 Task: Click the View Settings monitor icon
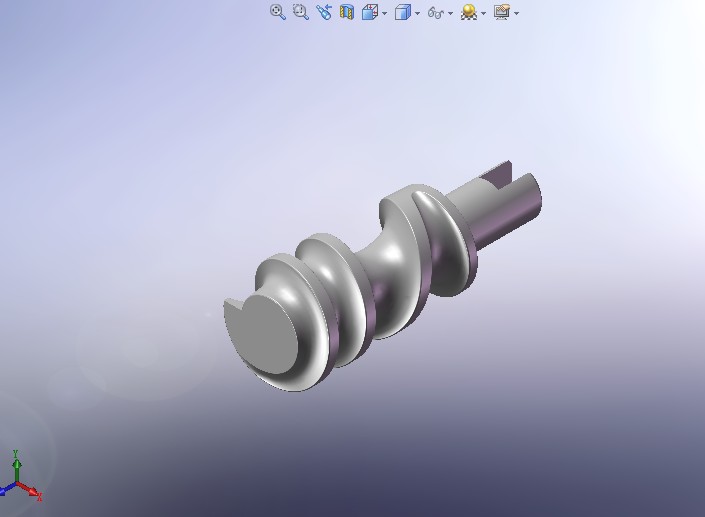click(x=502, y=12)
